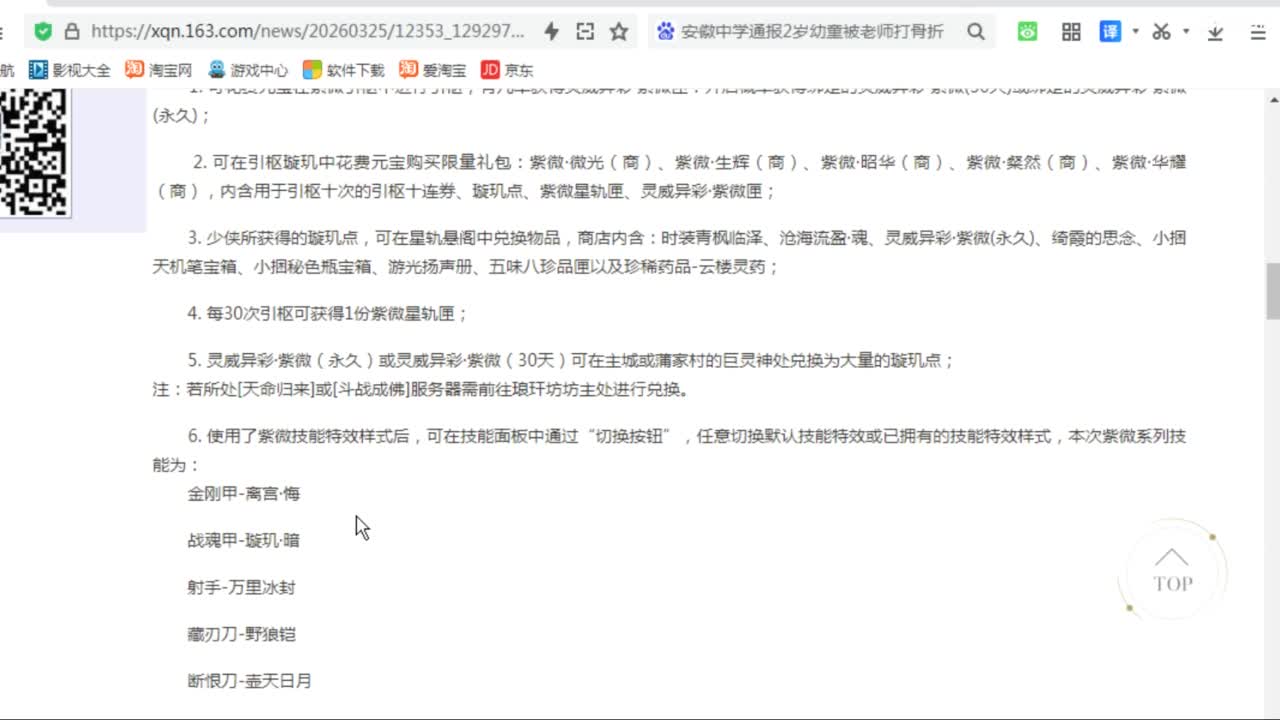
Task: Expand the translate options dropdown arrow
Action: coord(1135,31)
